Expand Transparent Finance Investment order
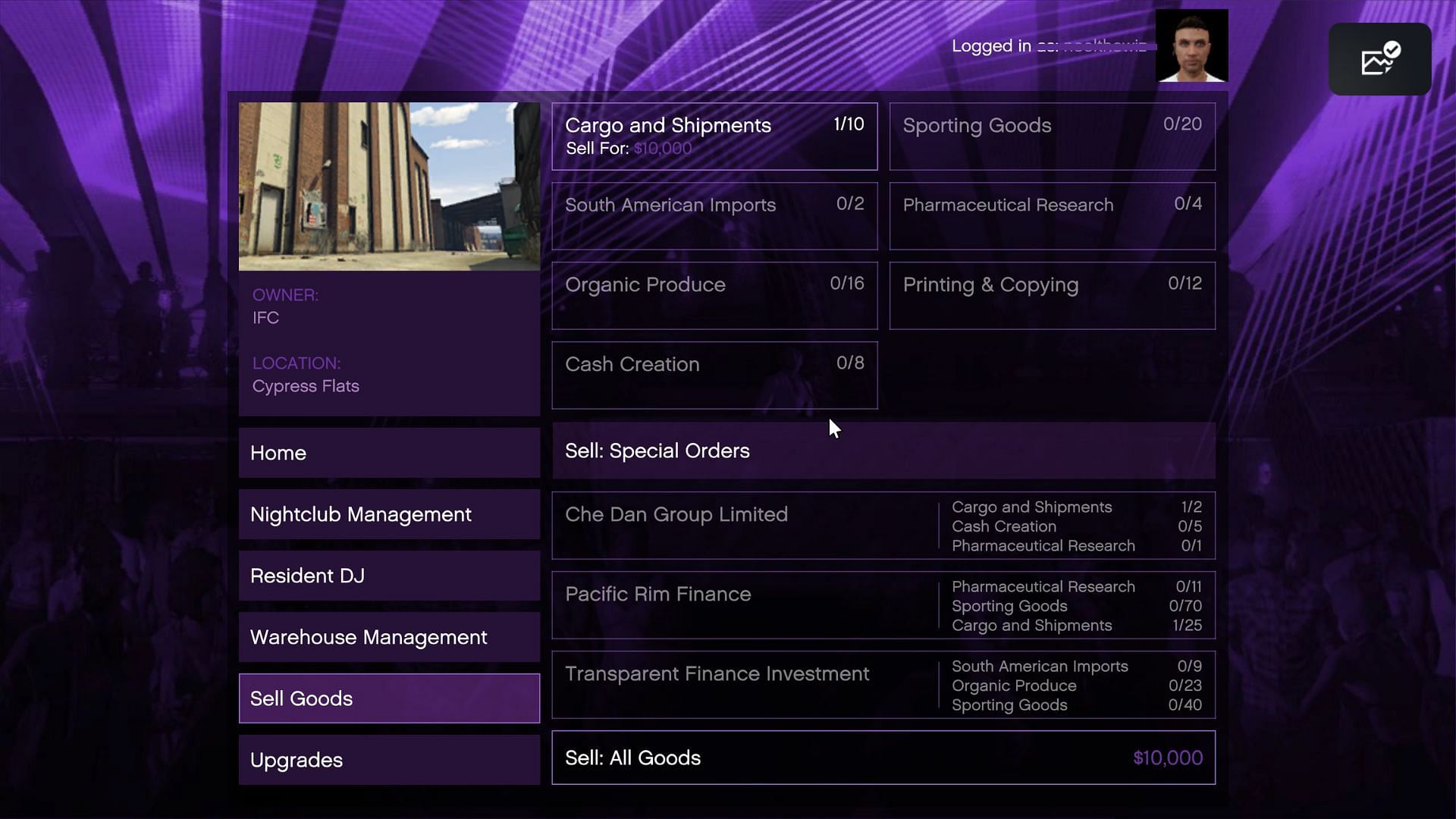Image resolution: width=1456 pixels, height=819 pixels. (x=717, y=685)
